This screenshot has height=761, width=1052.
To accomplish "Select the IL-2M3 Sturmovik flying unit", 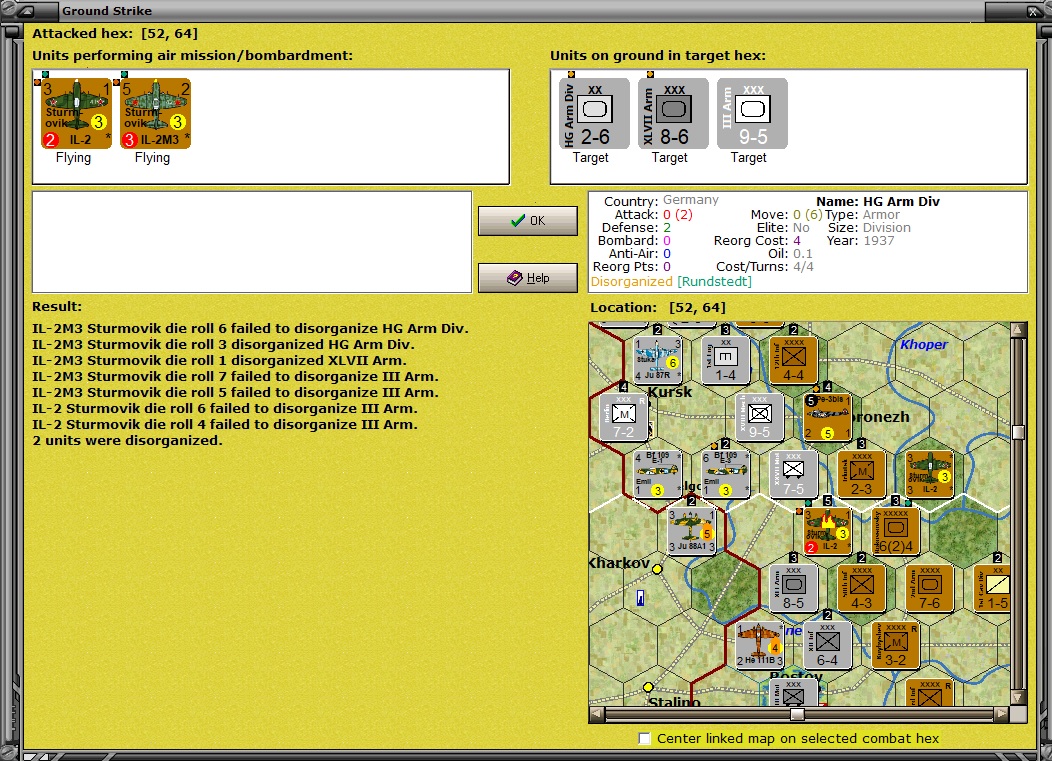I will click(156, 113).
